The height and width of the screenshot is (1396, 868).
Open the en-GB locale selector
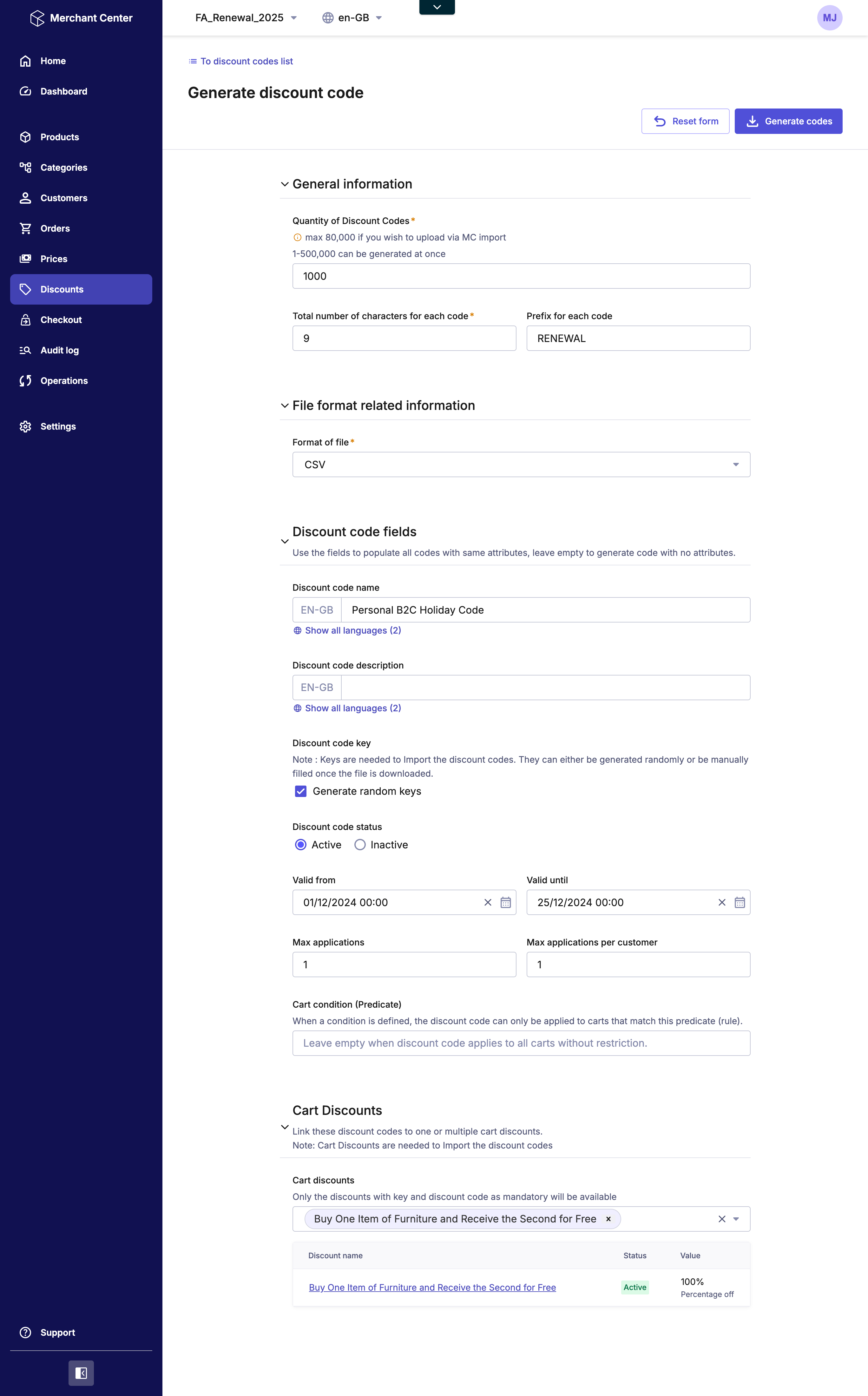tap(352, 18)
